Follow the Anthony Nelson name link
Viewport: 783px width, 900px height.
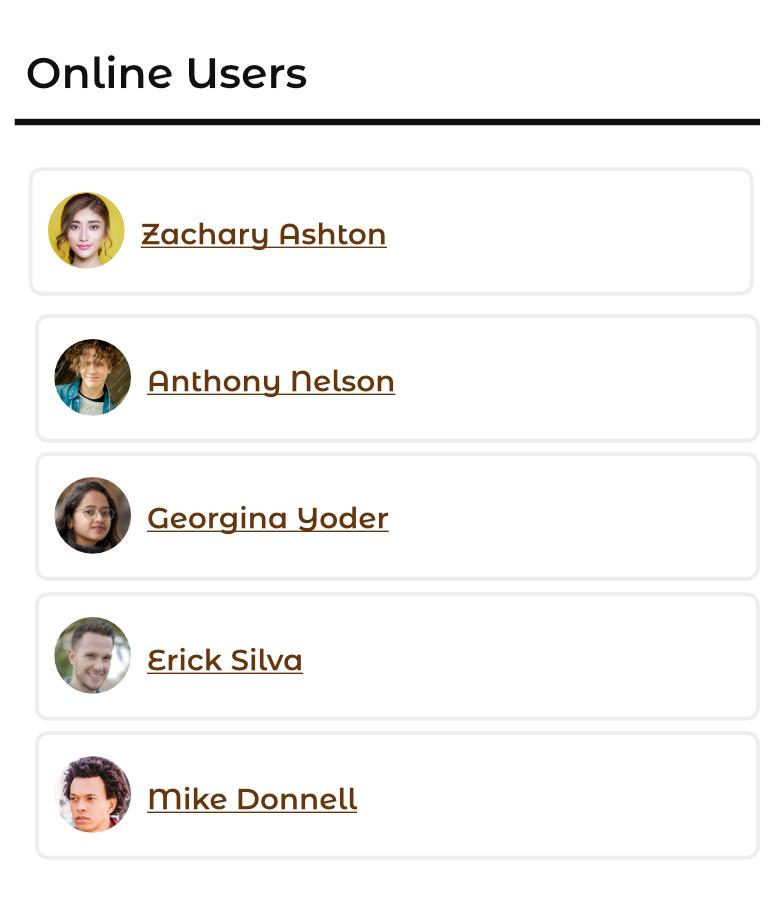270,381
